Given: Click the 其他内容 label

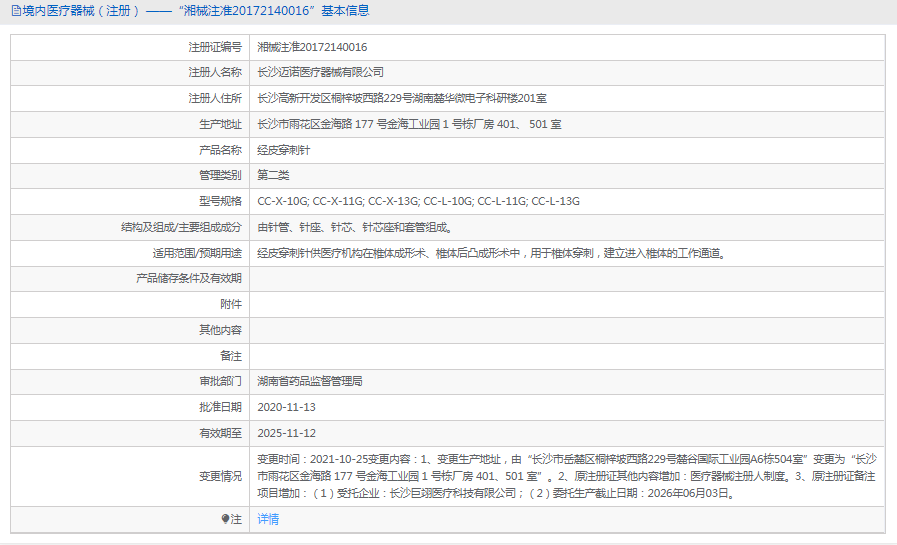Looking at the screenshot, I should [x=220, y=330].
